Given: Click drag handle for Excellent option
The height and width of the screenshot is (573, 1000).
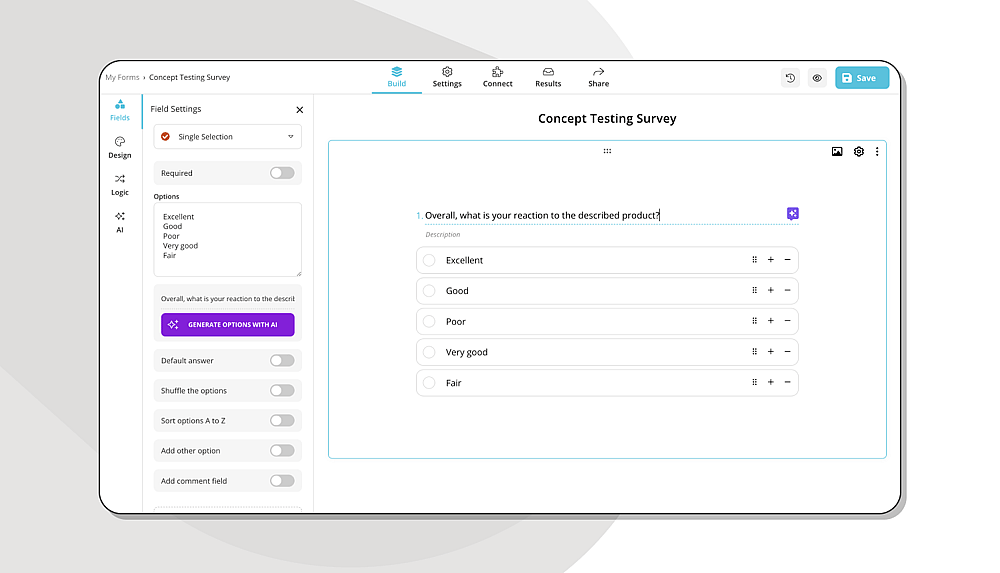Looking at the screenshot, I should 754,260.
